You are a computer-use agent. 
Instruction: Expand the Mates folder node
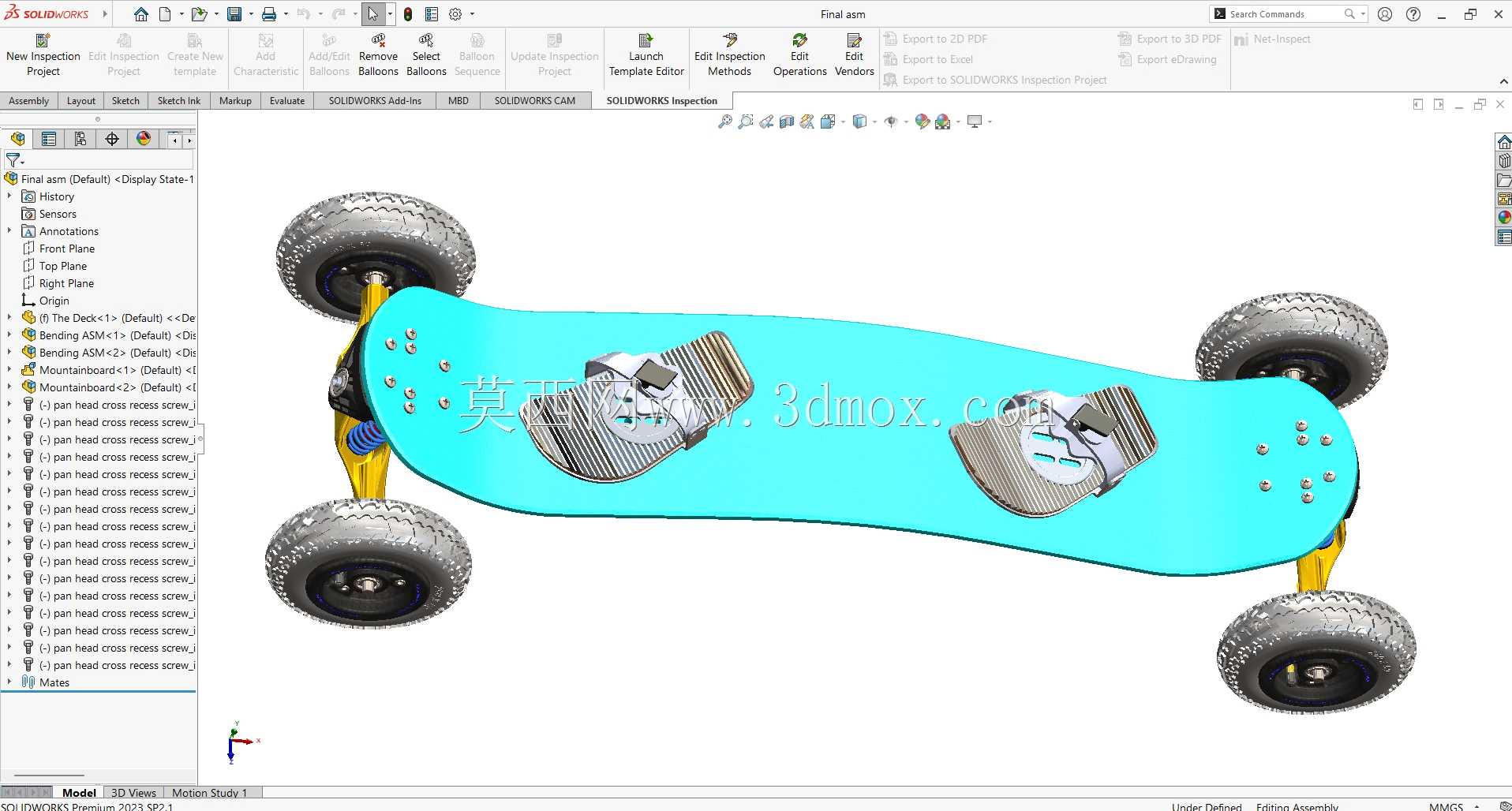pyautogui.click(x=9, y=682)
